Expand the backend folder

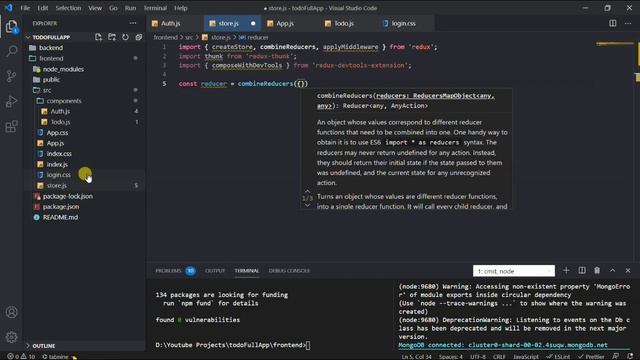[51, 48]
